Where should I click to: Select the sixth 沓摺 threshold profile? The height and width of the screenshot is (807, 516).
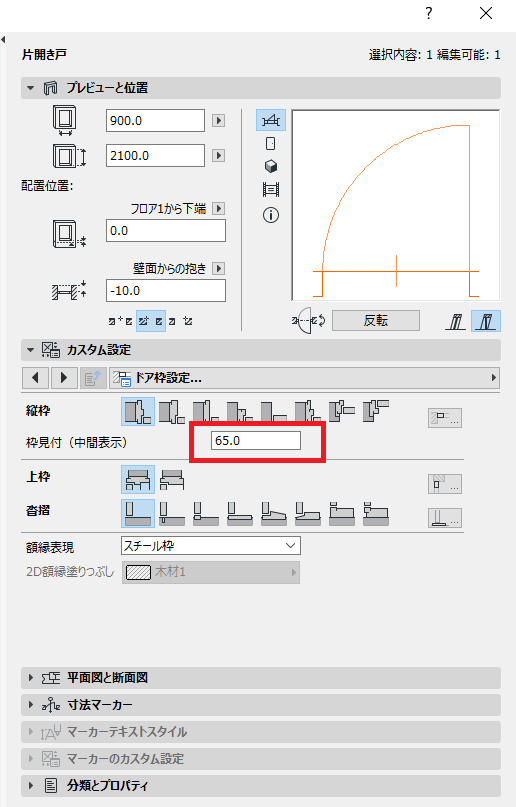307,513
